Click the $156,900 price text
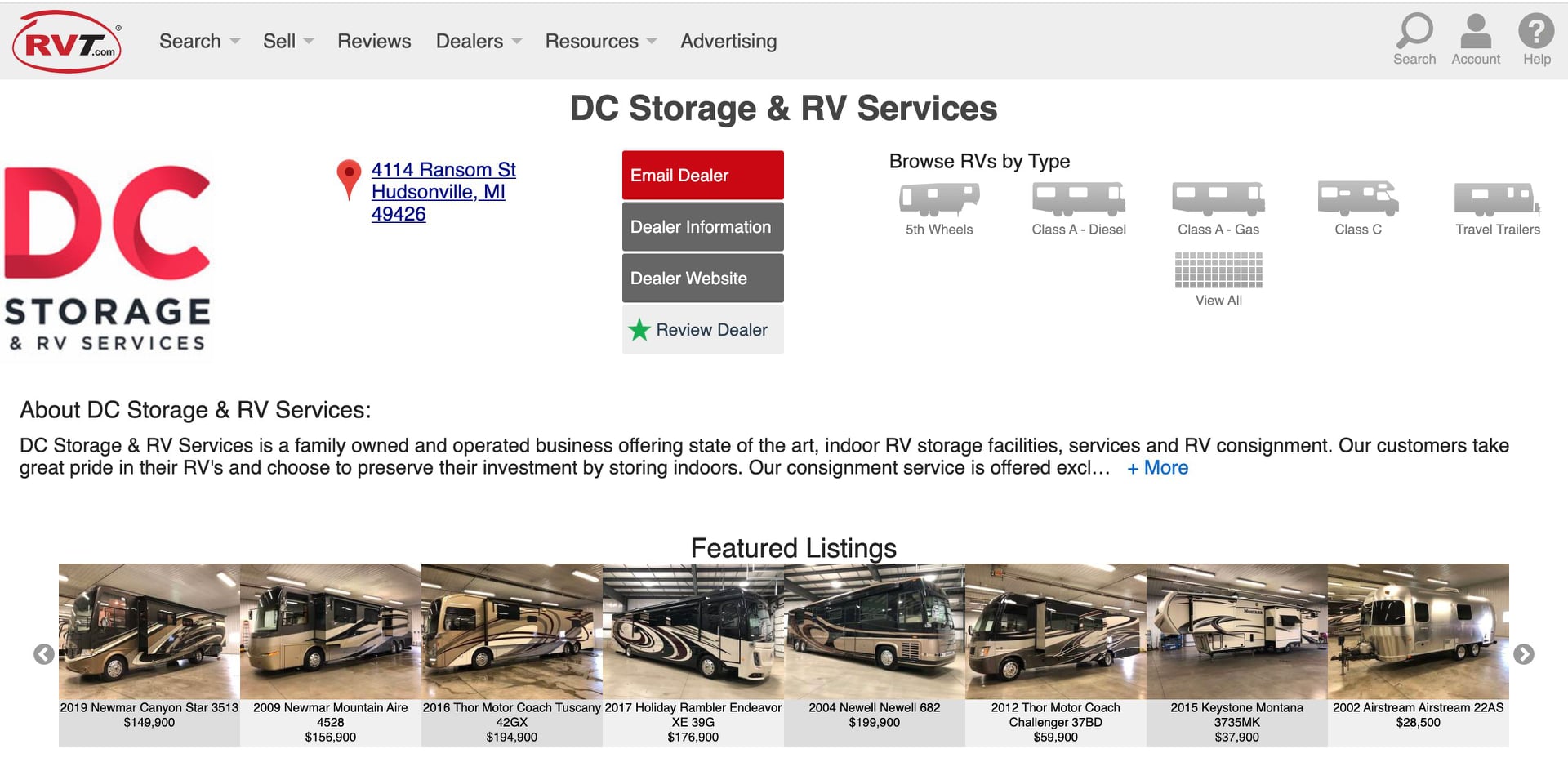Viewport: 1568px width, 771px height. pyautogui.click(x=331, y=737)
